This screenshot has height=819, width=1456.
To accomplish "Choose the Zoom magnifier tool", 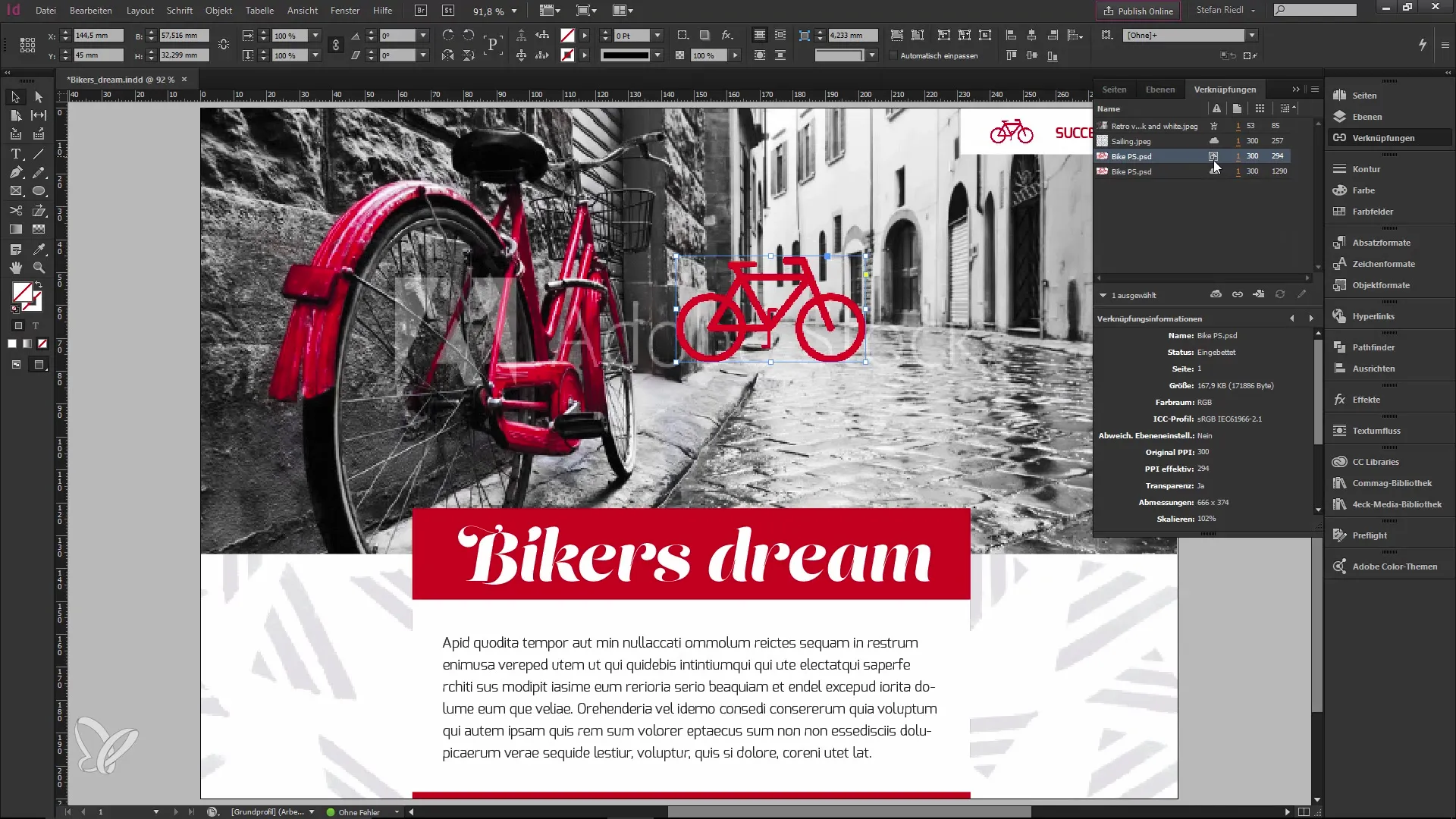I will pos(39,268).
